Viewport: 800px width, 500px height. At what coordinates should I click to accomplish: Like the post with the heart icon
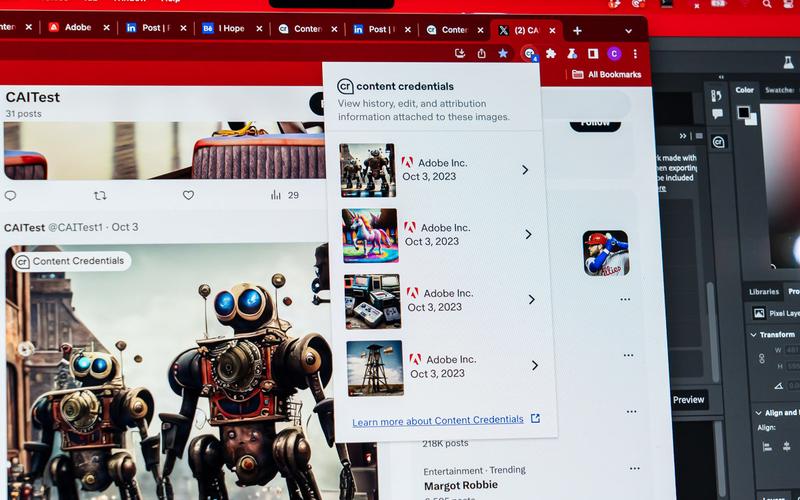188,195
